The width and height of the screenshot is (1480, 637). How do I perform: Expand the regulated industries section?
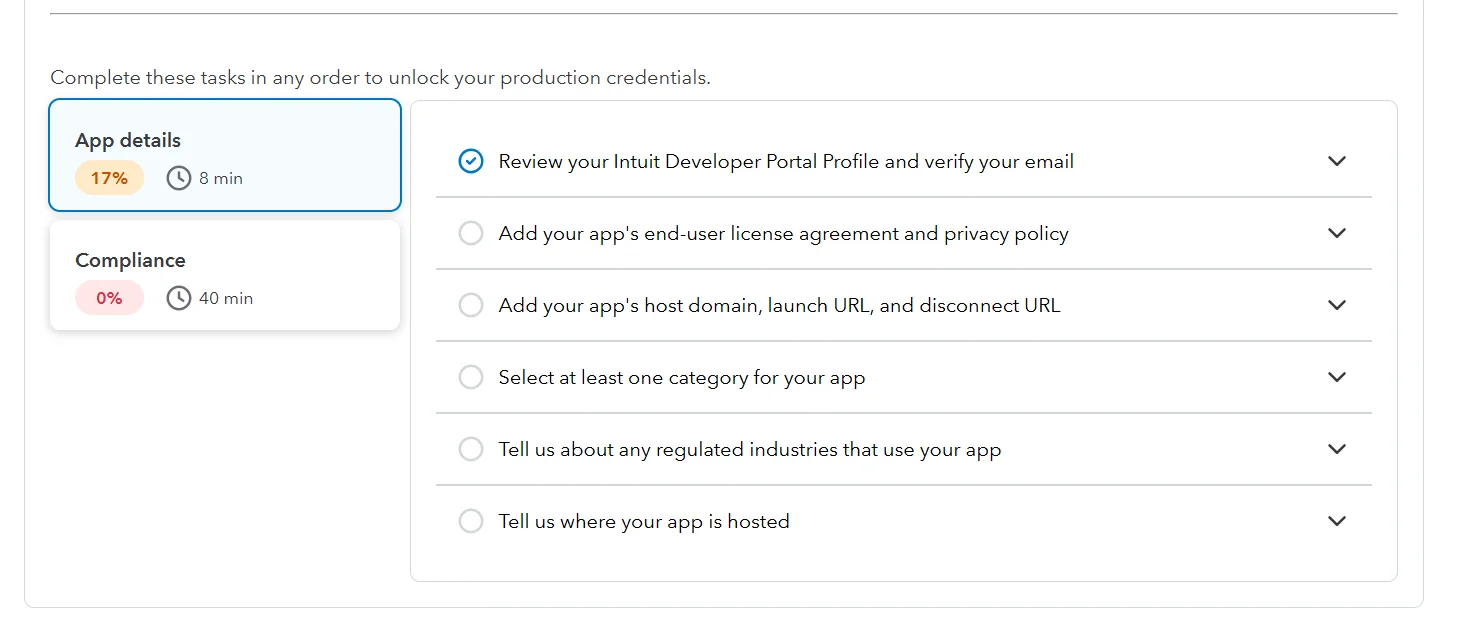[1337, 449]
